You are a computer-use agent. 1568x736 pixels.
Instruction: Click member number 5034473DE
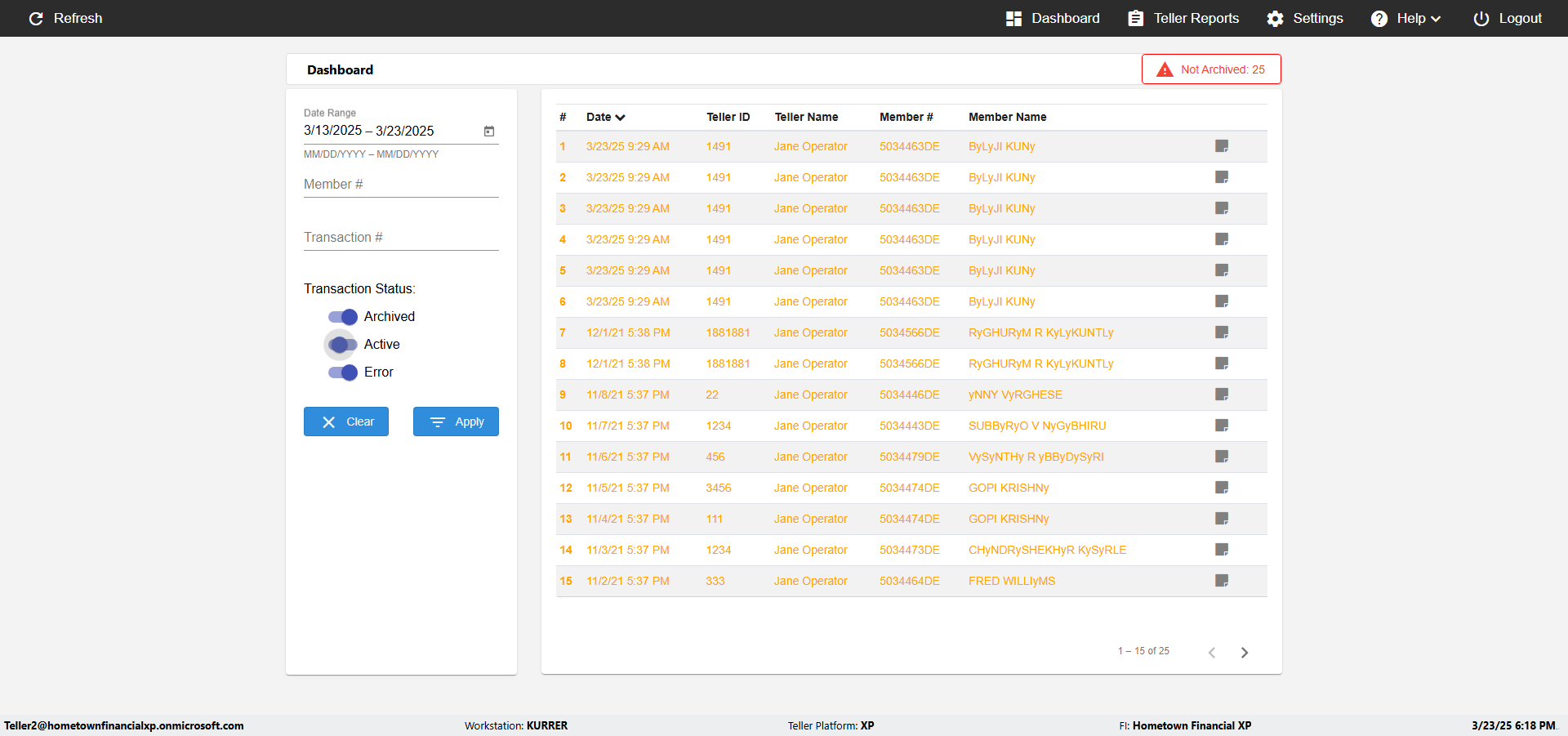(x=909, y=550)
